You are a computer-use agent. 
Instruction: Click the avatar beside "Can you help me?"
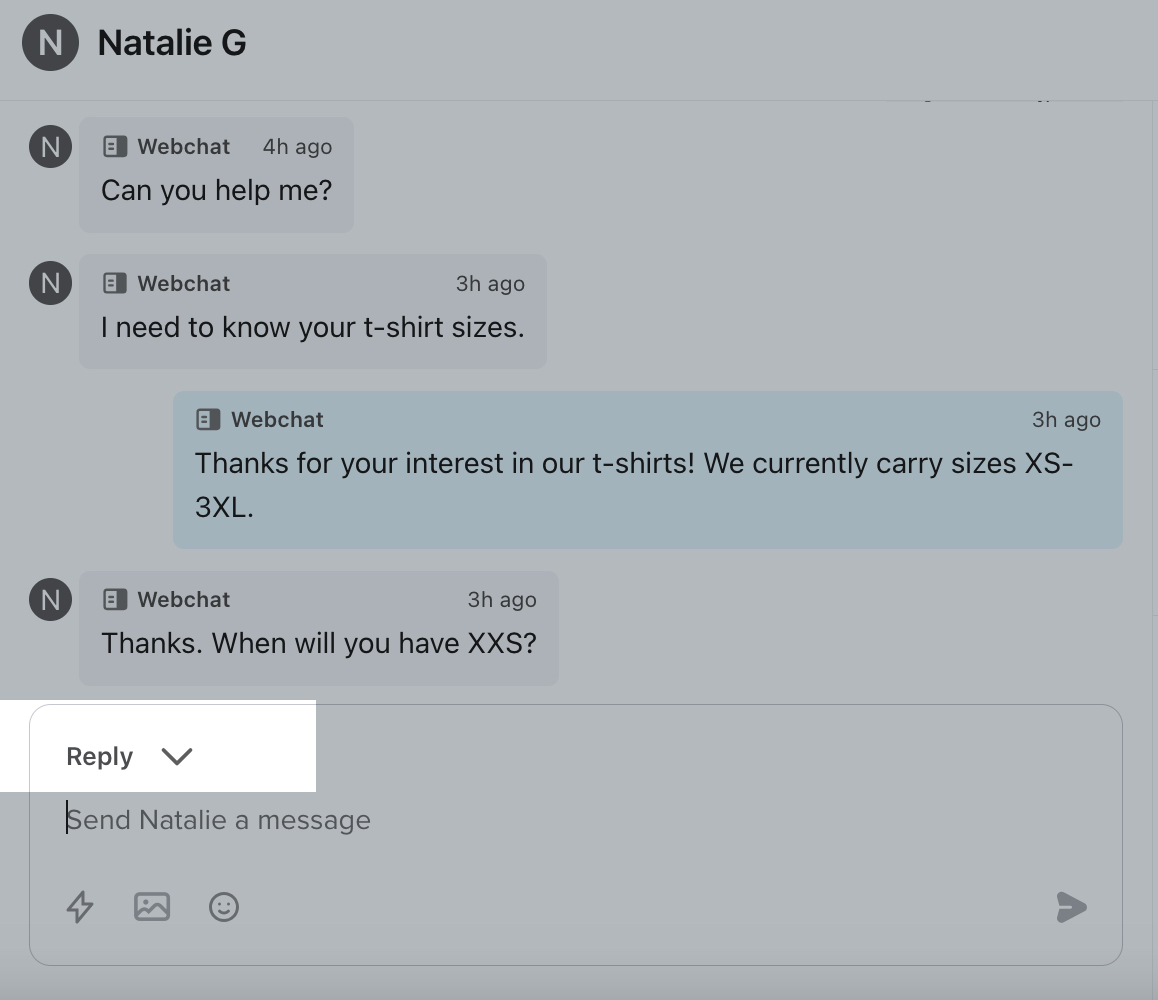[x=50, y=147]
